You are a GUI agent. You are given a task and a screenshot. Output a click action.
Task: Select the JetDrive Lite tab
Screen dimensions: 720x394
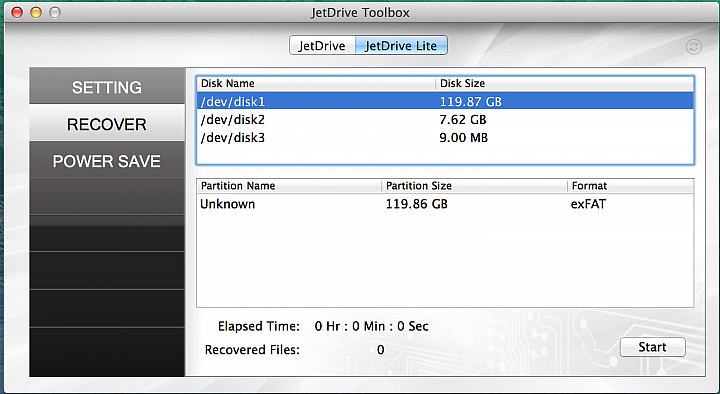click(401, 45)
